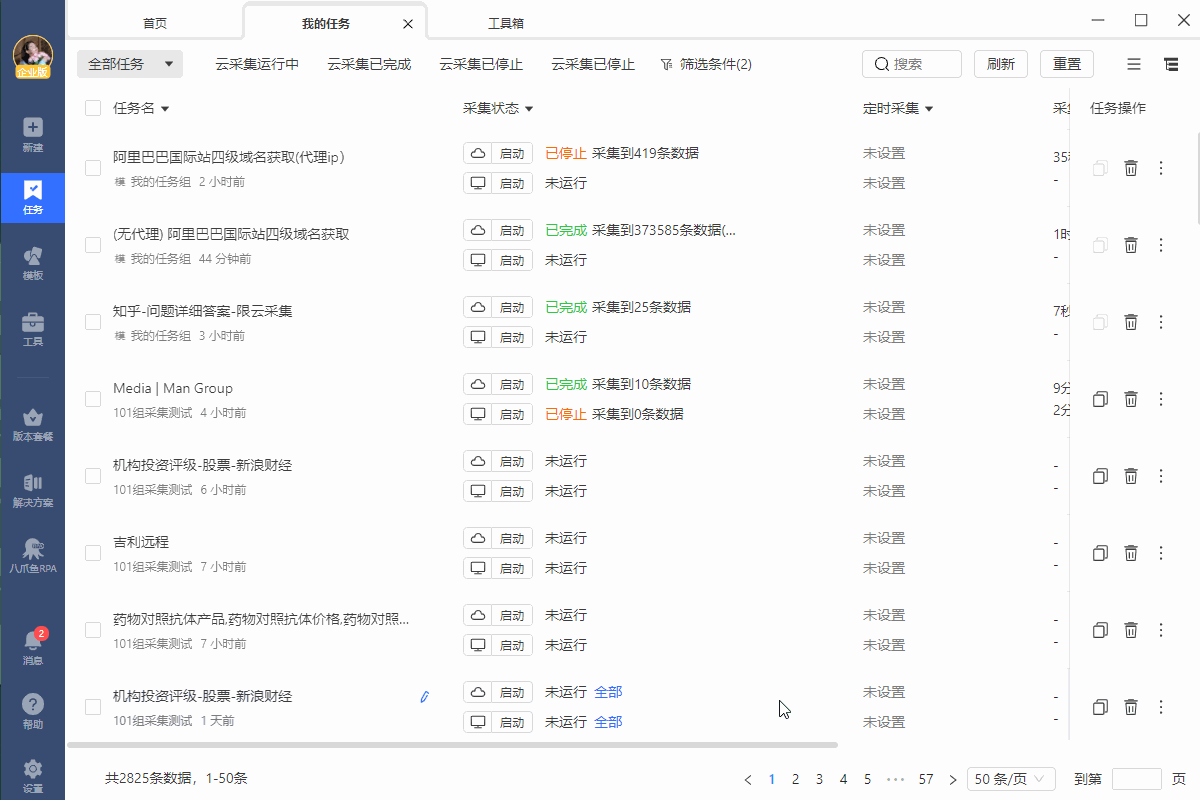Open more options for Media | Man Group
Screen dimensions: 1200x800
(1161, 399)
